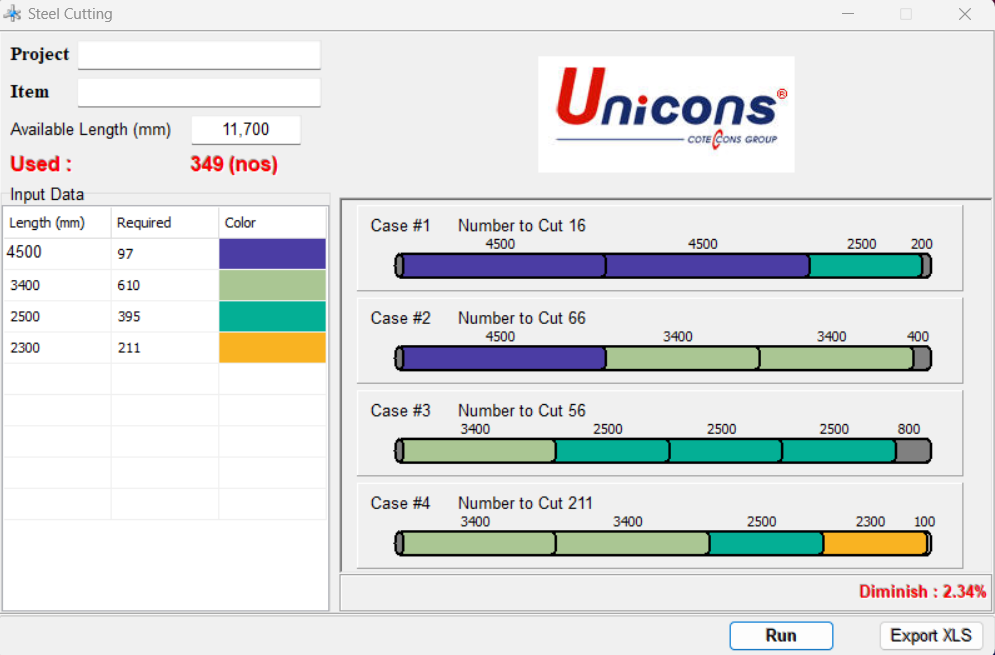
Task: Edit the Available Length field showing 11,700
Action: (246, 129)
